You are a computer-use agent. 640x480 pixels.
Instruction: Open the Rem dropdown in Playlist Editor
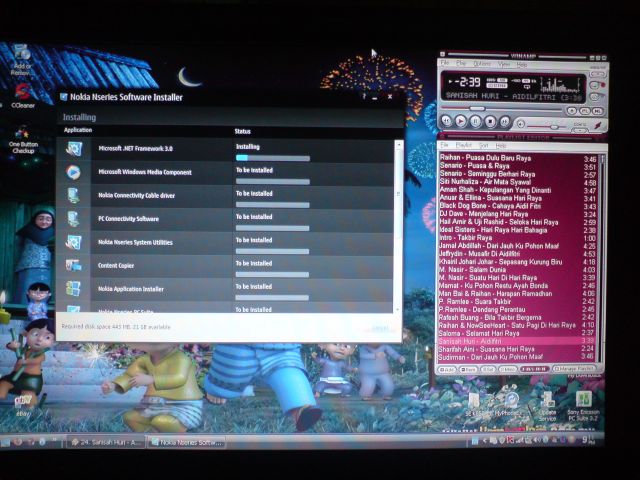point(468,369)
